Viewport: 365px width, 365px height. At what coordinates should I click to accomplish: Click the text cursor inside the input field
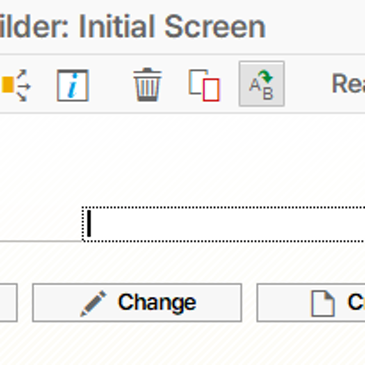click(x=89, y=224)
